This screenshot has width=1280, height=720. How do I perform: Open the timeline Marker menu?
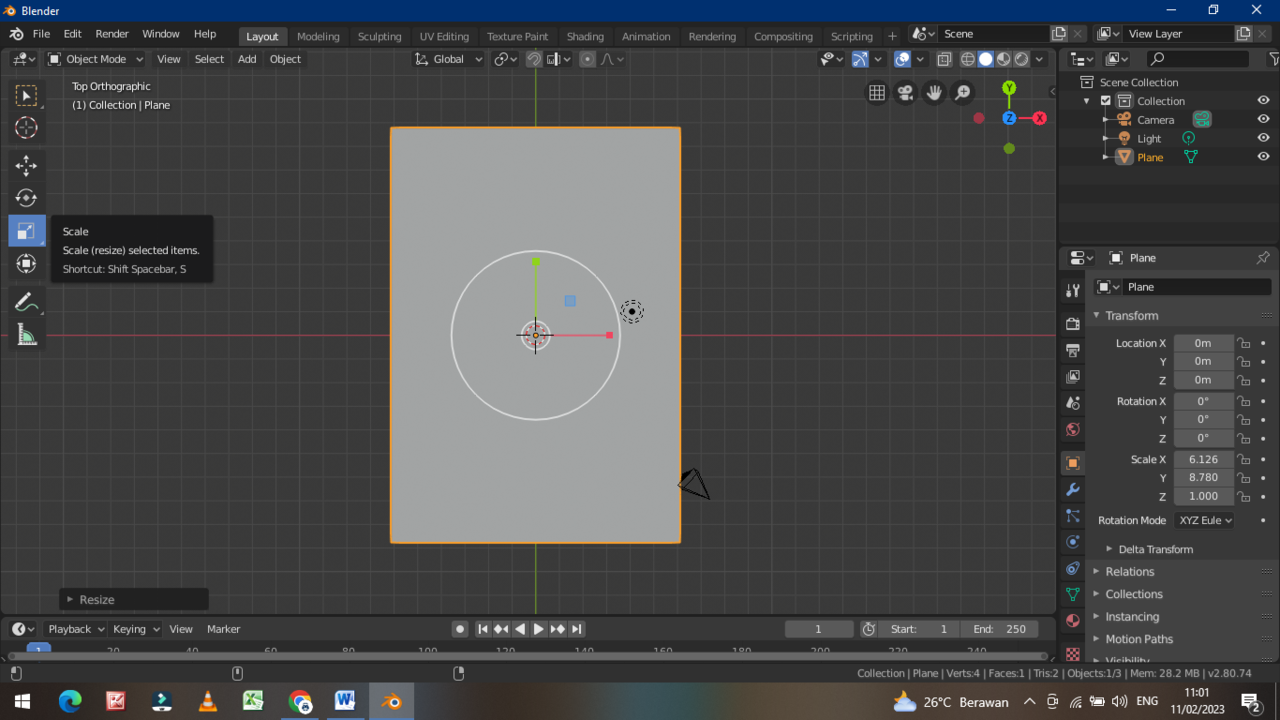tap(223, 629)
